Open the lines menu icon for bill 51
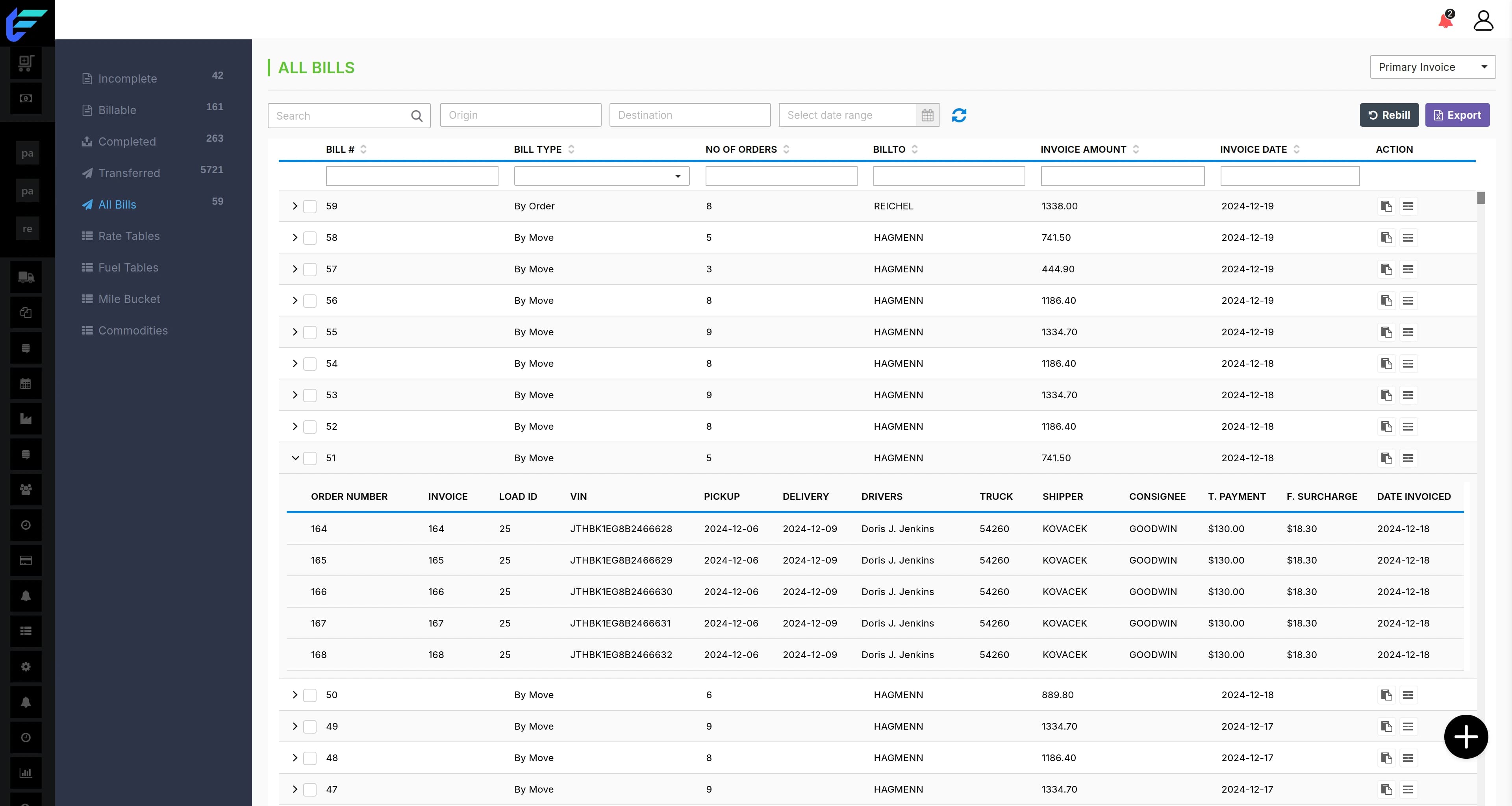Screen dimensions: 1512x806 pos(1408,458)
